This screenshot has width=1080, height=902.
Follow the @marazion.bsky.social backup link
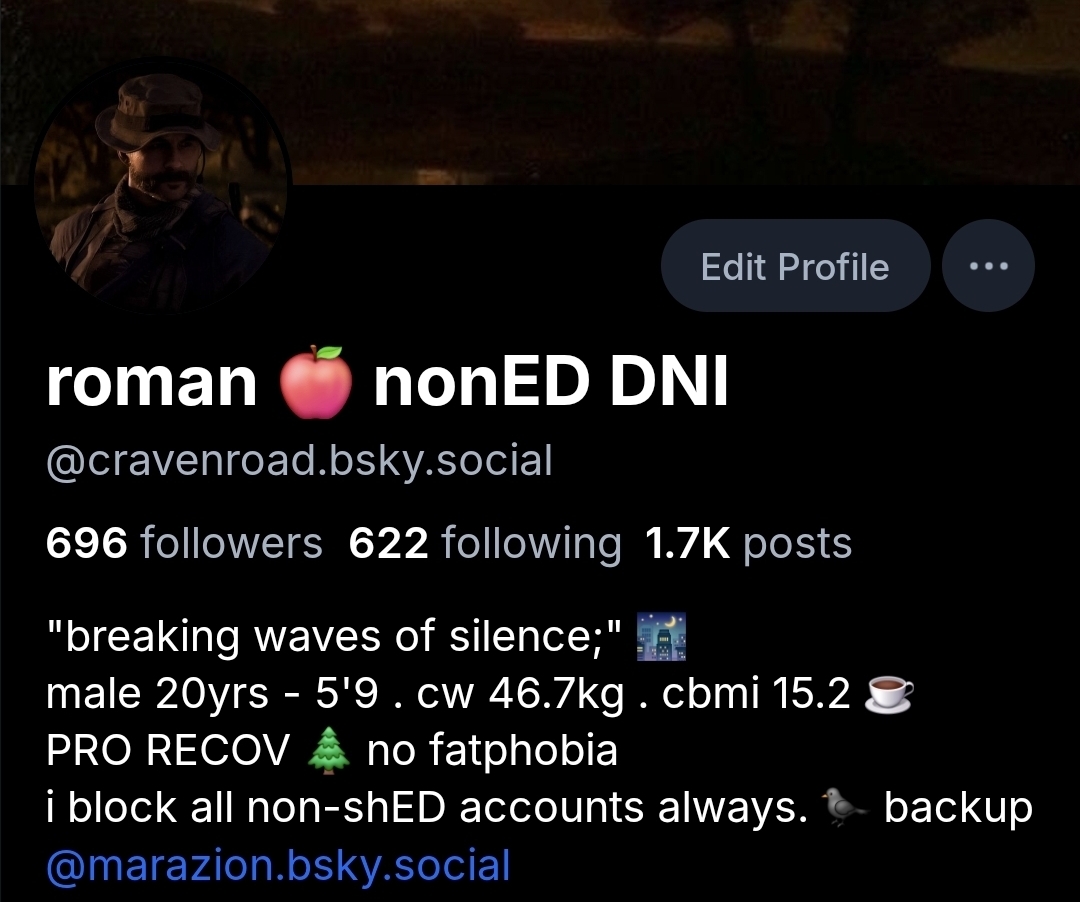278,866
